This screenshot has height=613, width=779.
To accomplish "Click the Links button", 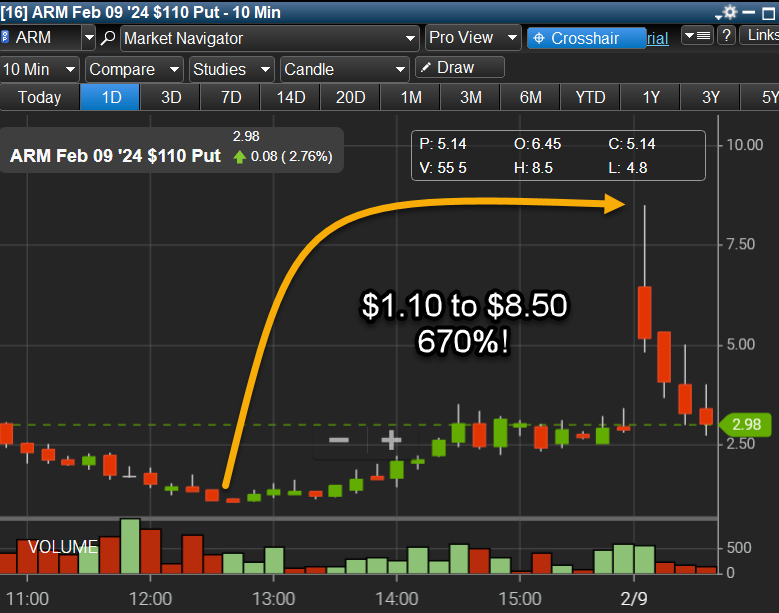I will click(x=760, y=35).
